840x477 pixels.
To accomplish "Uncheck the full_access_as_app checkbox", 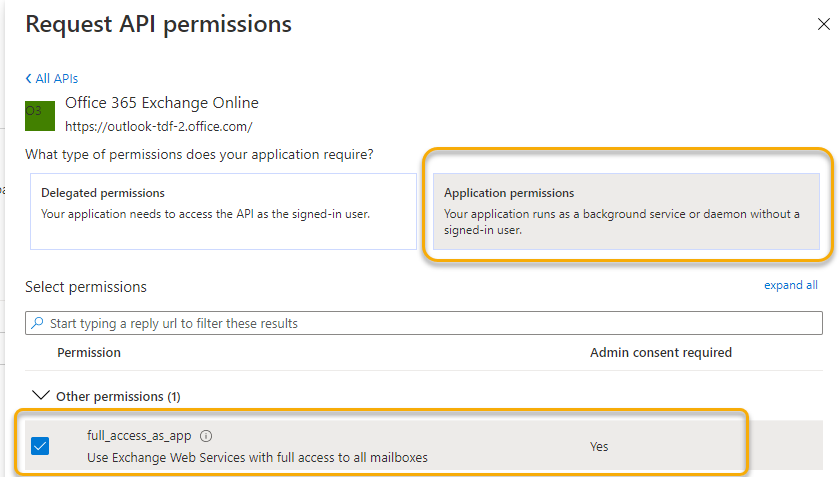I will (x=40, y=446).
